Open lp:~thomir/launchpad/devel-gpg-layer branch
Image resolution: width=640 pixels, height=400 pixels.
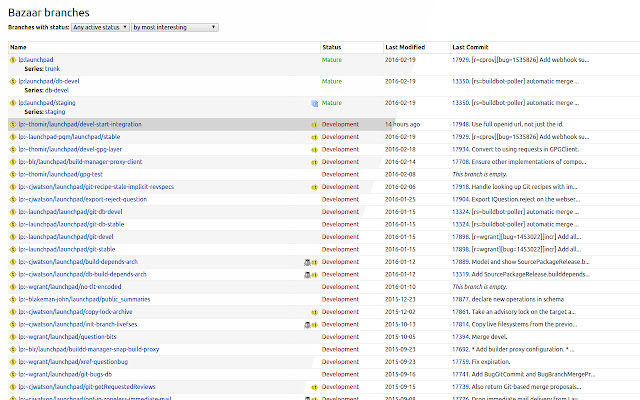tap(70, 149)
